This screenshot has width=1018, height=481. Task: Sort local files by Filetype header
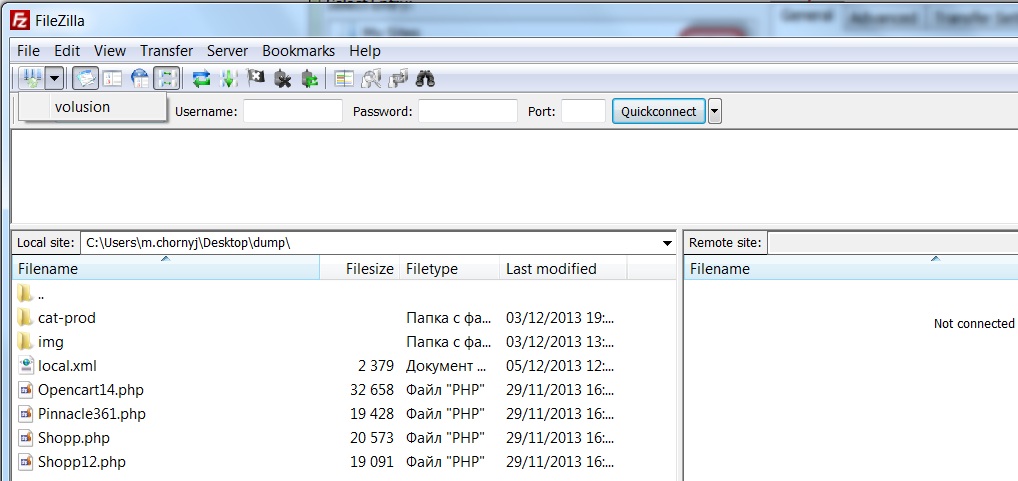coord(450,268)
